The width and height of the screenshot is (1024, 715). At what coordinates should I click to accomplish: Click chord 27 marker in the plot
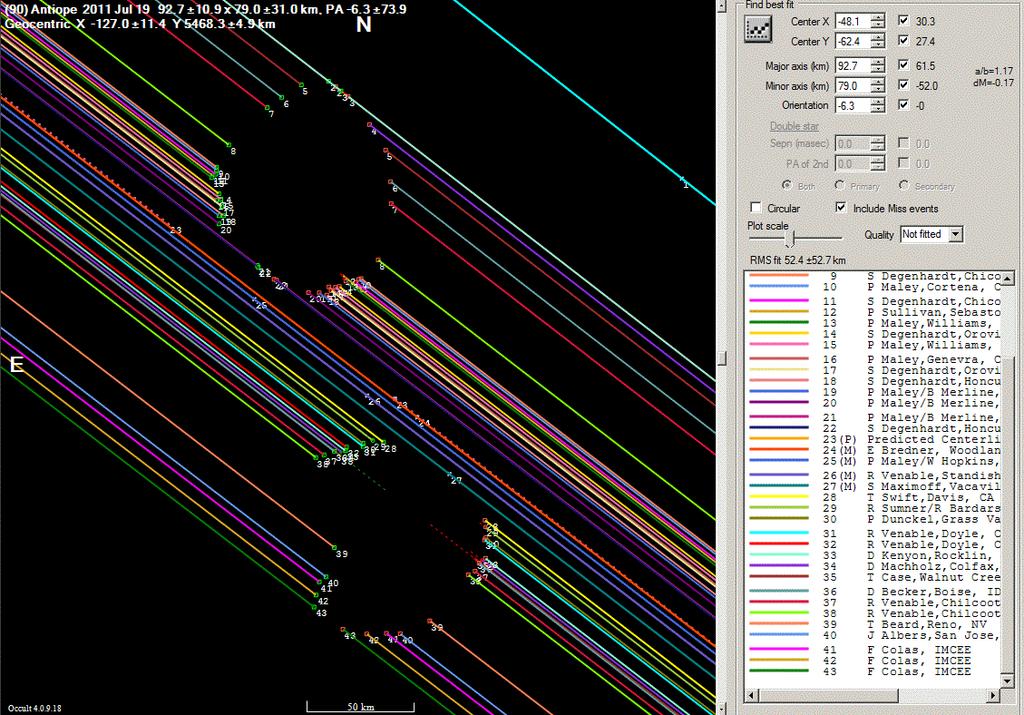(x=455, y=479)
